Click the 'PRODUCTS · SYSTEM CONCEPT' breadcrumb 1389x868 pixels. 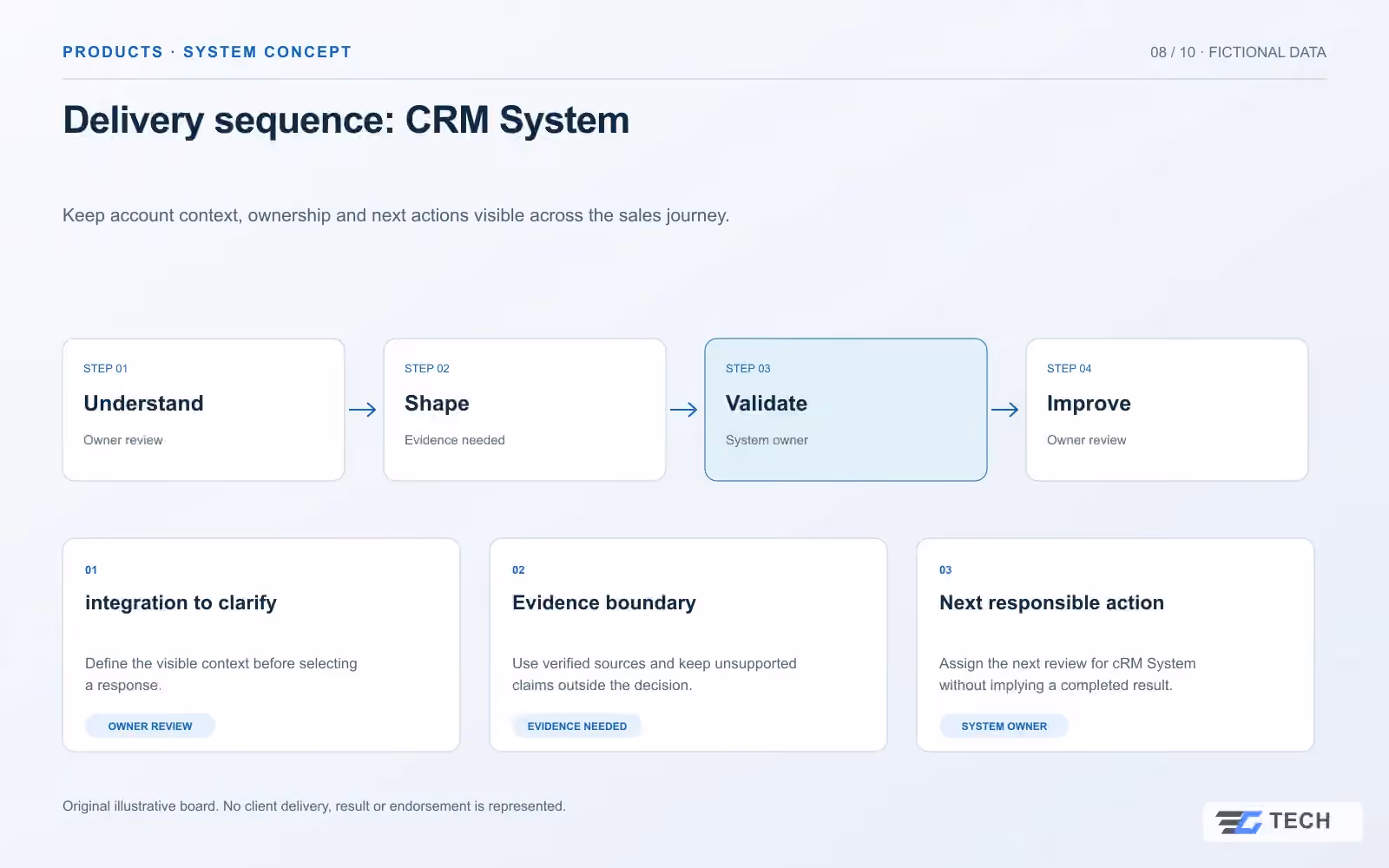pos(207,52)
